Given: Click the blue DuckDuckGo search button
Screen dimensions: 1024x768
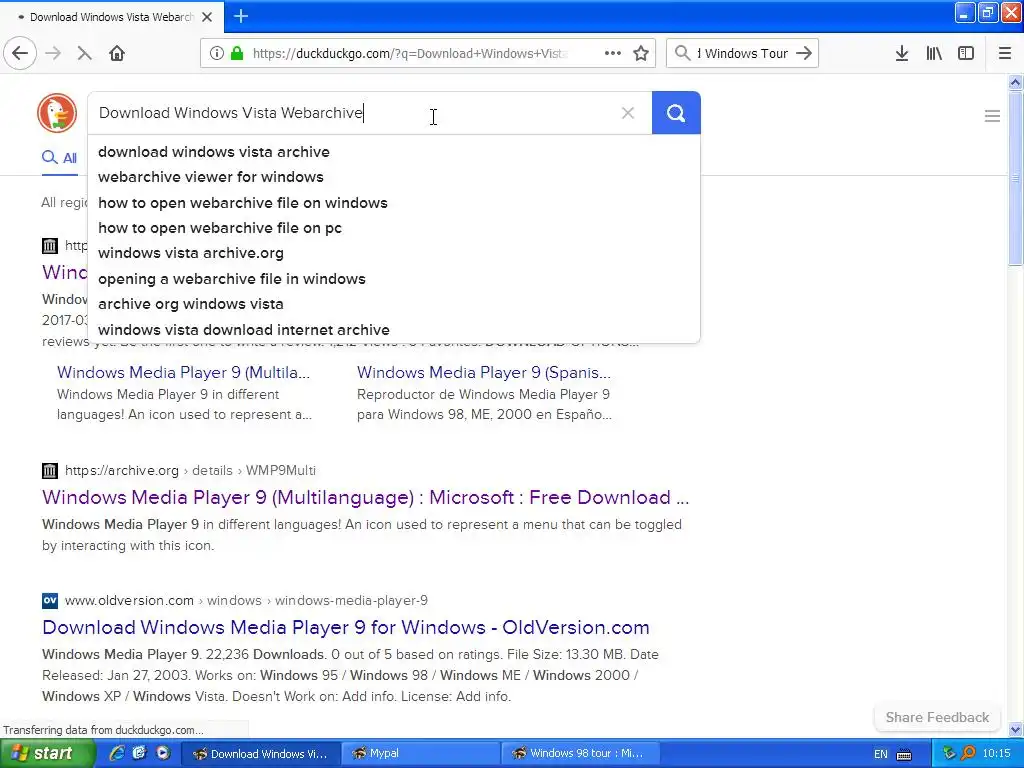Looking at the screenshot, I should [x=676, y=113].
